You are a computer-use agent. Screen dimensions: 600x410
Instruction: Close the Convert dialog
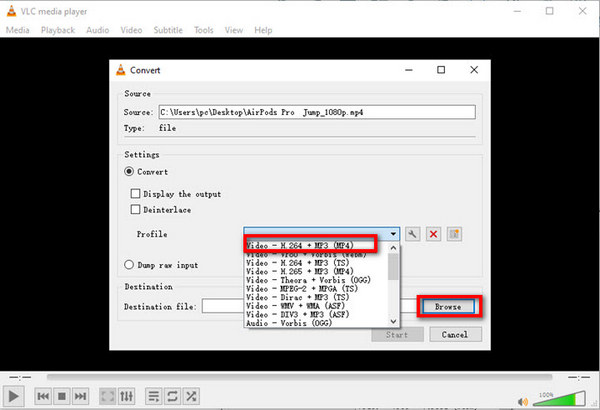[x=474, y=70]
